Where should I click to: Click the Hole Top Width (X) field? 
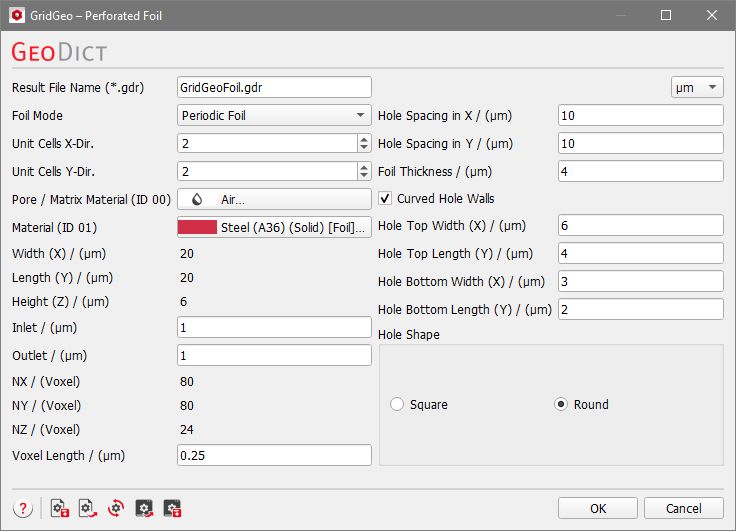click(x=641, y=225)
